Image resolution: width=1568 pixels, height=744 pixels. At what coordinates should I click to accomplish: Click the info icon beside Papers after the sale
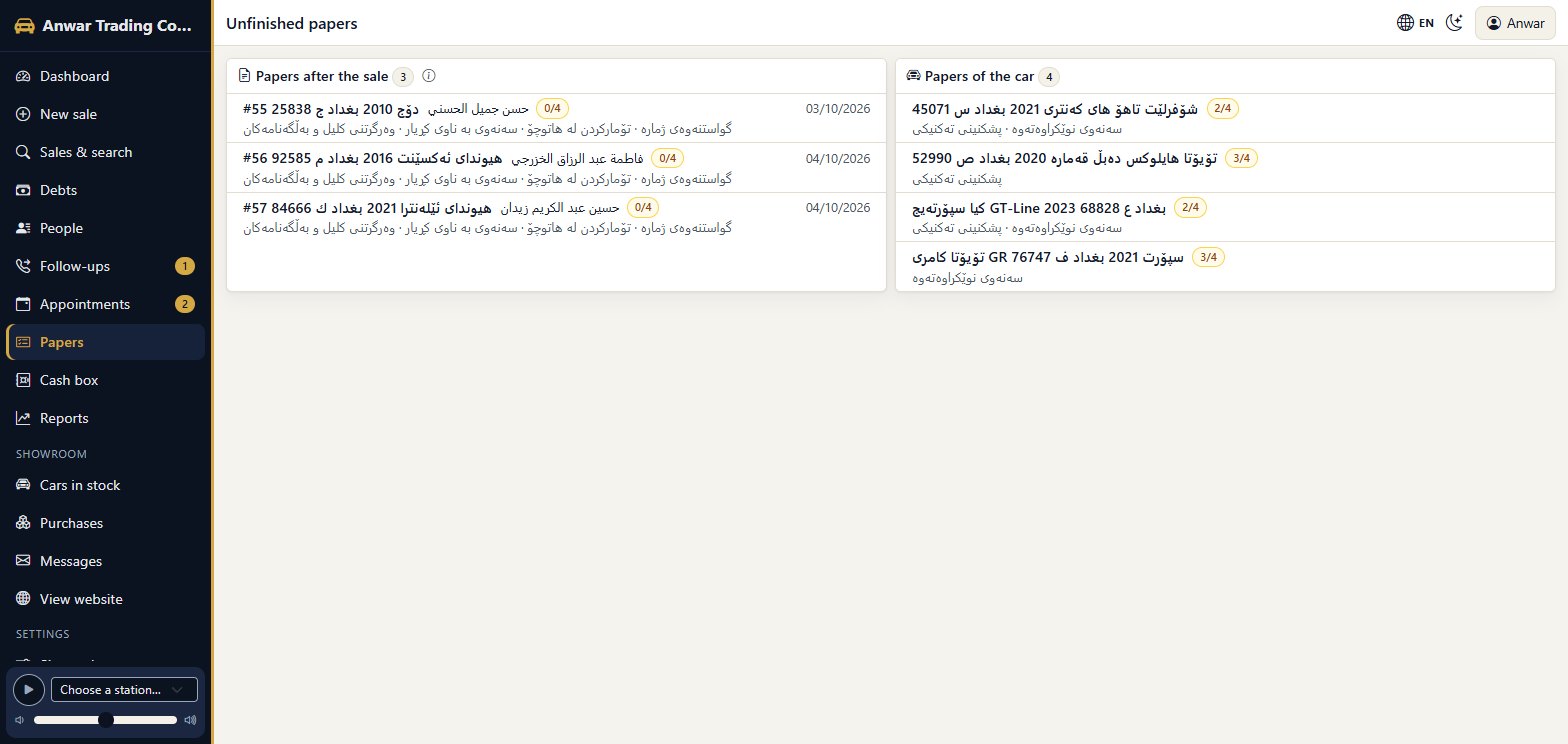pyautogui.click(x=429, y=76)
